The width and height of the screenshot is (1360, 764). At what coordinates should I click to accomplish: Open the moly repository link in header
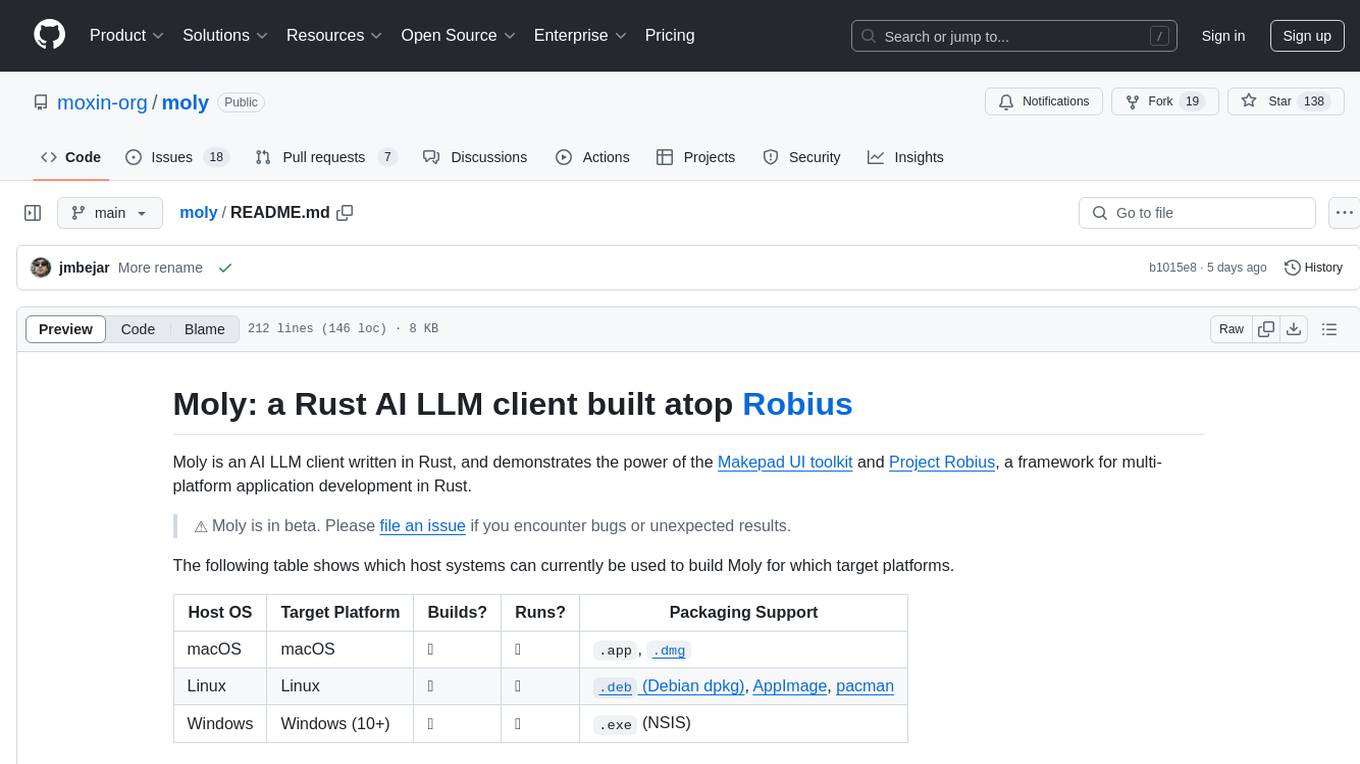coord(185,102)
